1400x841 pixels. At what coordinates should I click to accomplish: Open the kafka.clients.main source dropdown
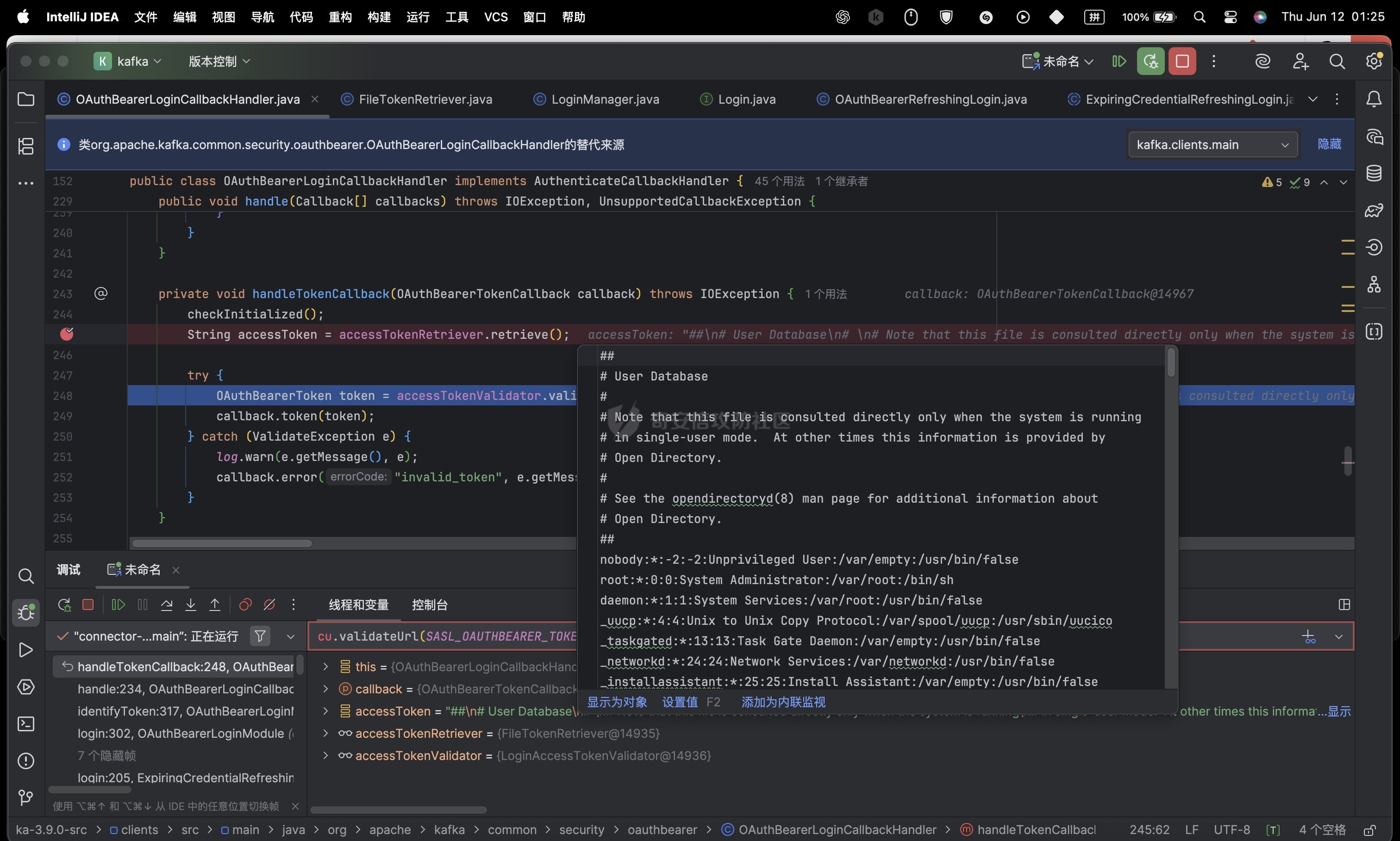(x=1213, y=145)
